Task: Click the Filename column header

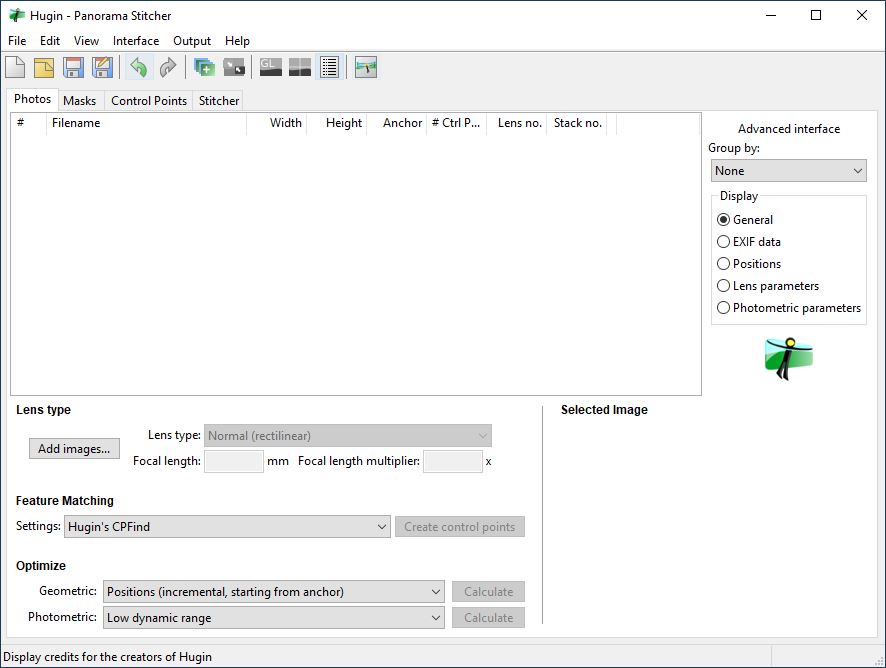Action: tap(147, 123)
